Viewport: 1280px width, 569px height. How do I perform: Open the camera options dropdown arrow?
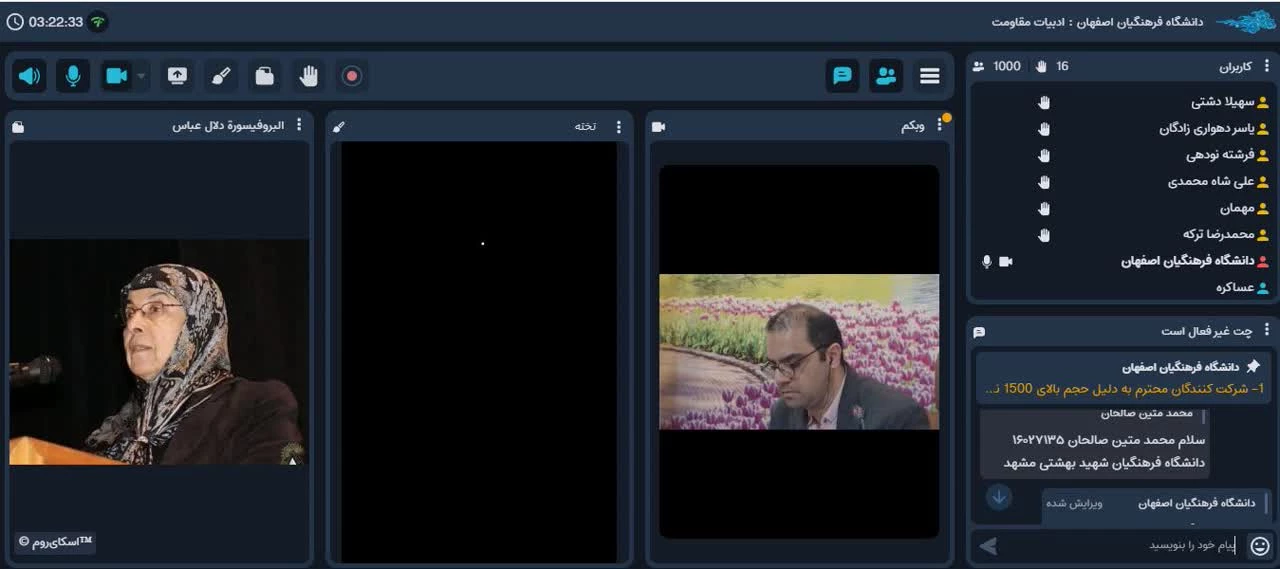[141, 76]
